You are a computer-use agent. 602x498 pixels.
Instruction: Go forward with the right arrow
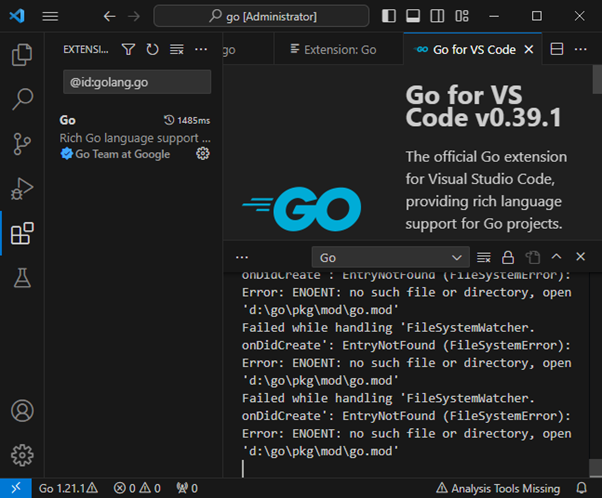click(x=134, y=17)
